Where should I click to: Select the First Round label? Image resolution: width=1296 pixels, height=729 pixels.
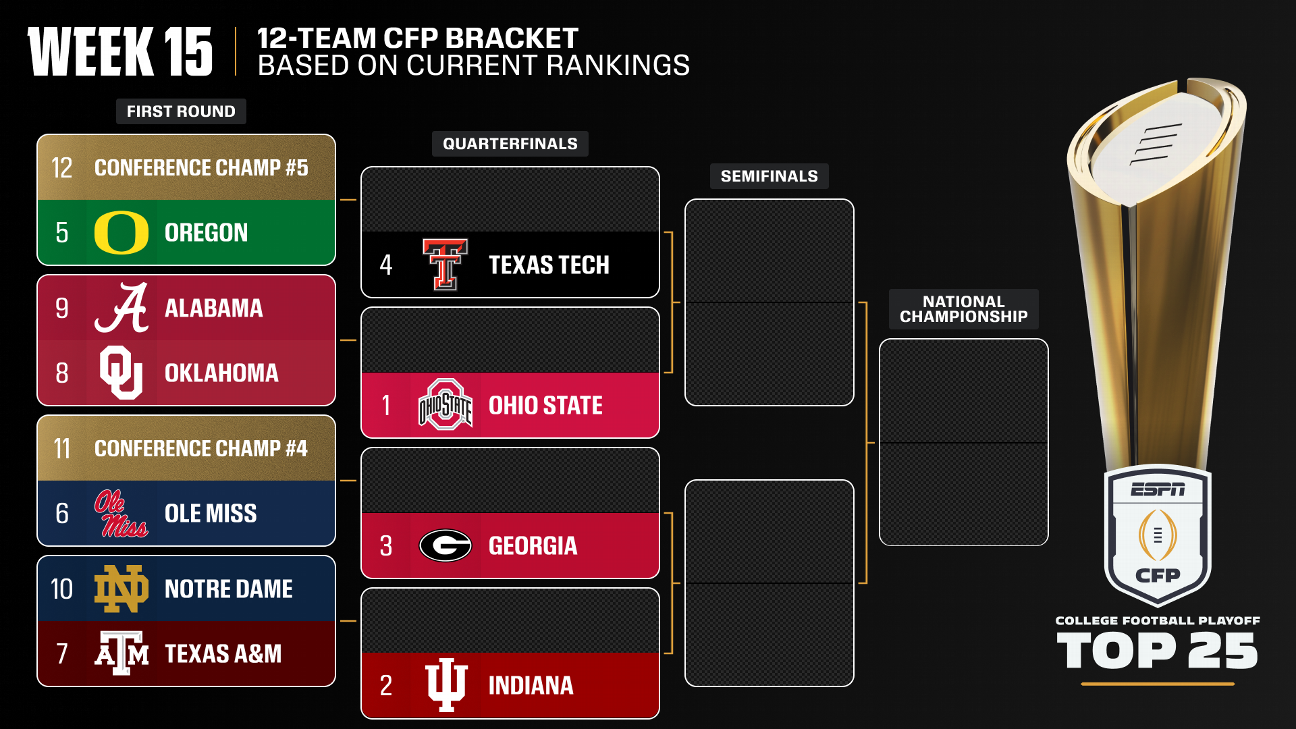pyautogui.click(x=181, y=111)
